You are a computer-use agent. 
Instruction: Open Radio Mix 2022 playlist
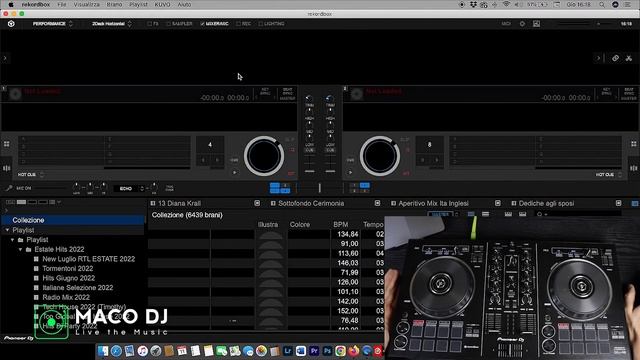click(x=66, y=297)
